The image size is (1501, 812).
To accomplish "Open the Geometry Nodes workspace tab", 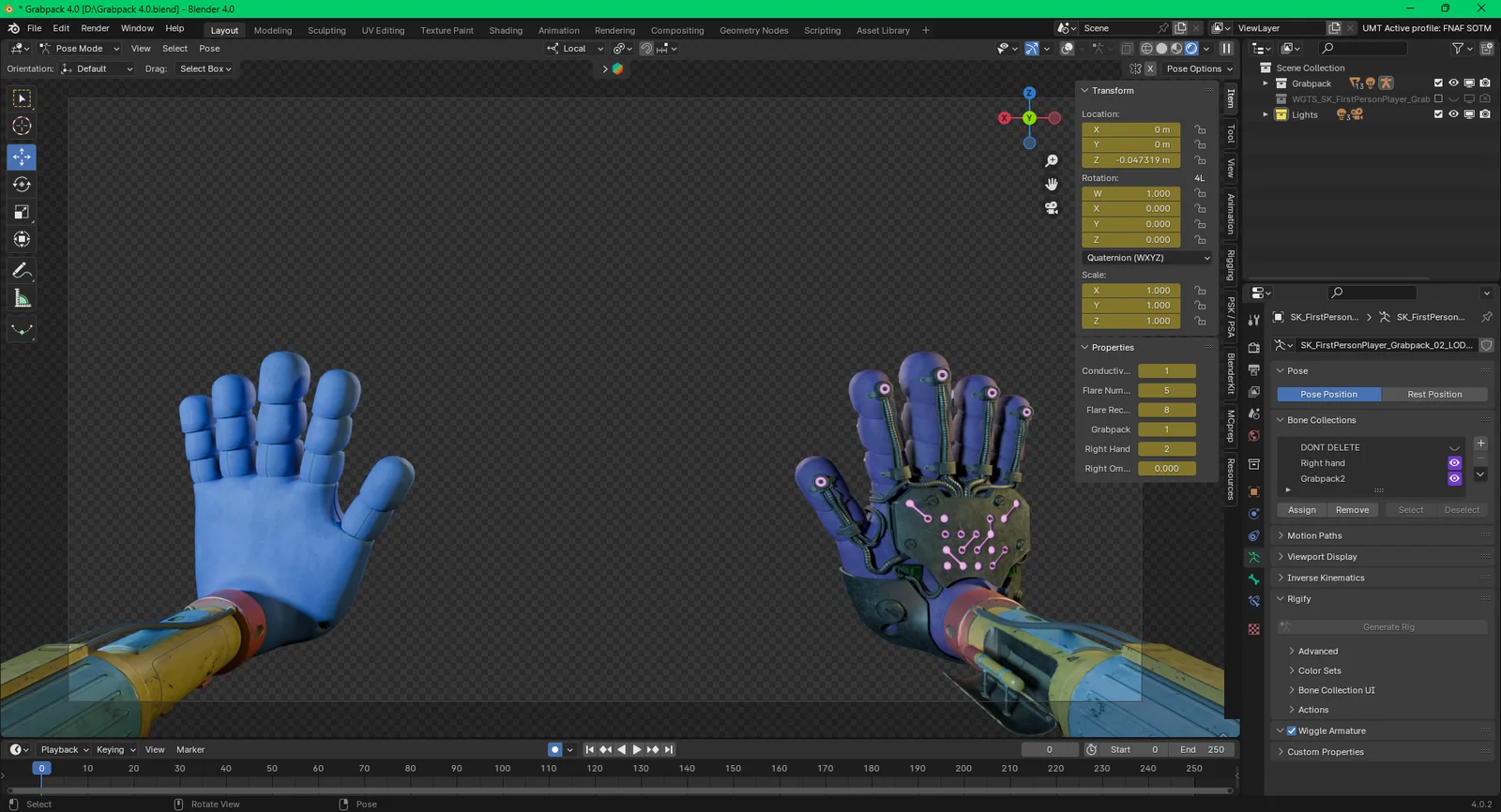I will pos(754,30).
